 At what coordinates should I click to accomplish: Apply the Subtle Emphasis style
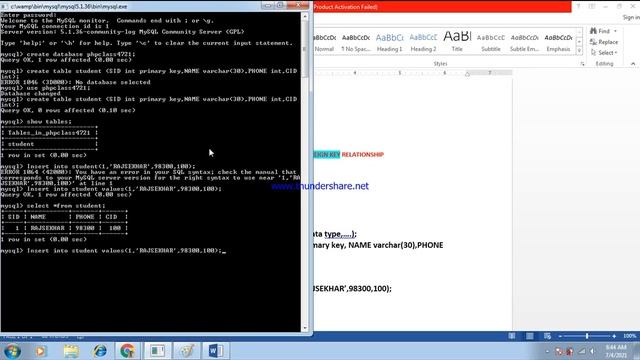524,42
